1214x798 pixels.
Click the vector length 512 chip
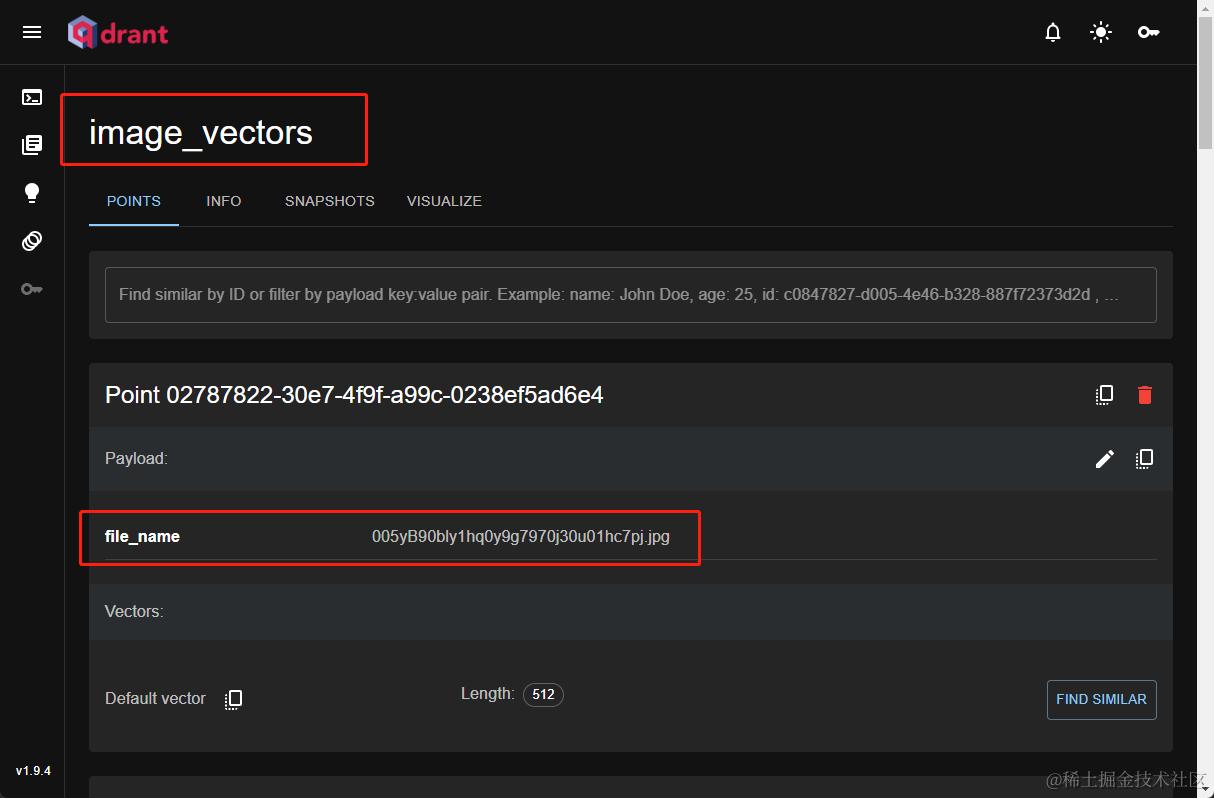point(543,694)
